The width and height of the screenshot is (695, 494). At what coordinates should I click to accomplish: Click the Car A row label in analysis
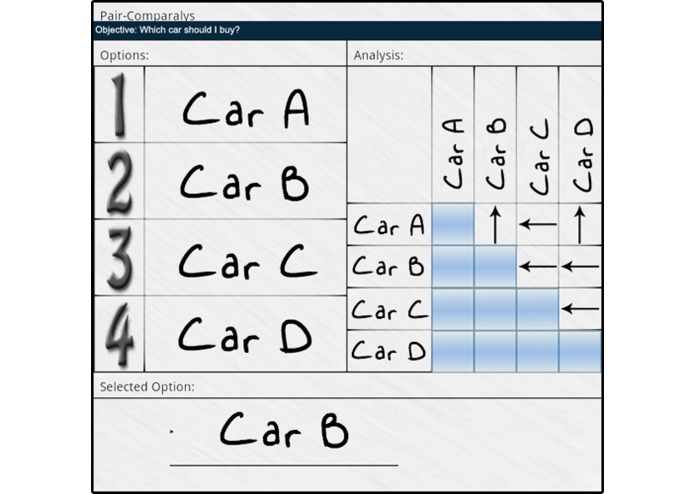coord(389,224)
